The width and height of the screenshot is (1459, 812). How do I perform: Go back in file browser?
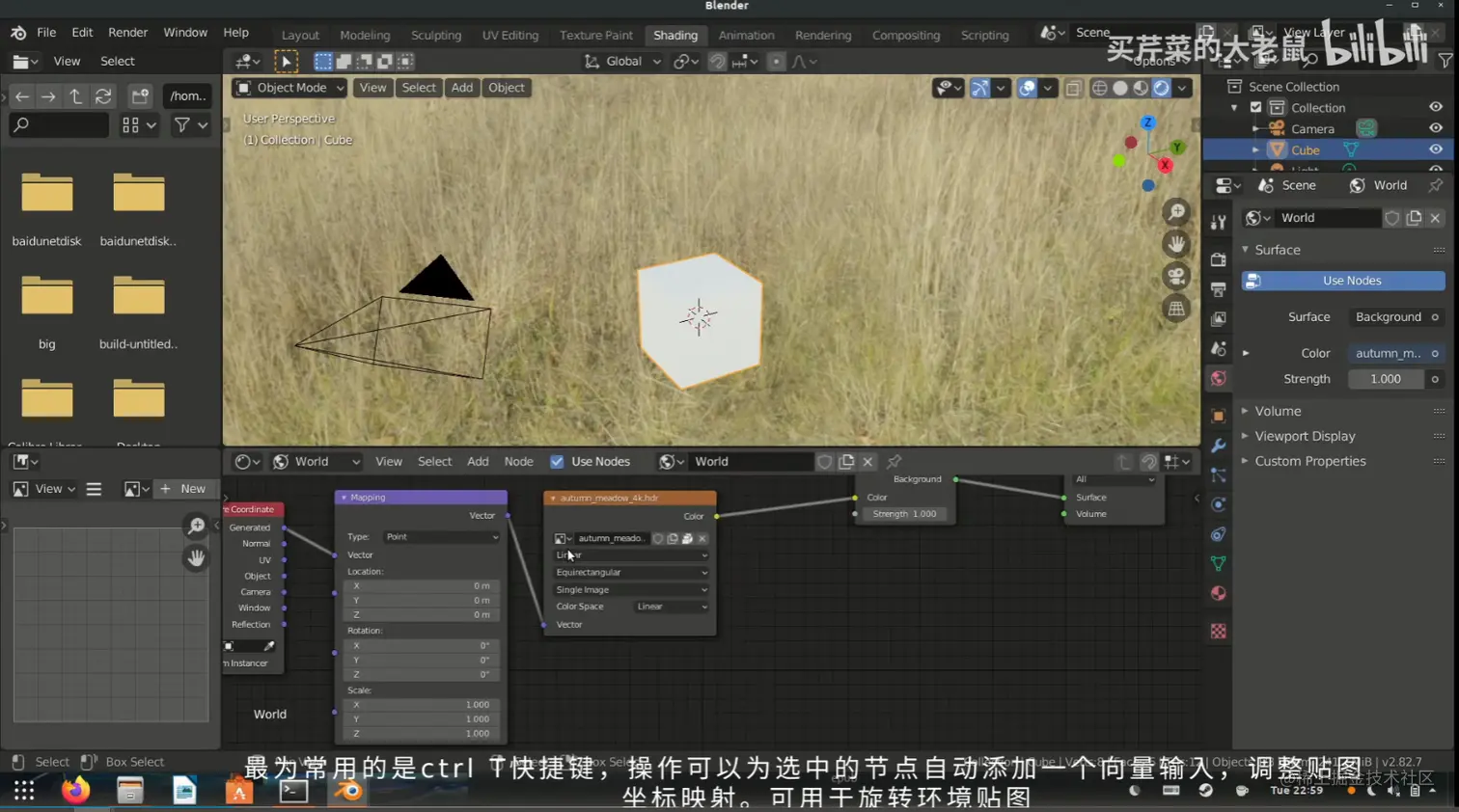22,96
